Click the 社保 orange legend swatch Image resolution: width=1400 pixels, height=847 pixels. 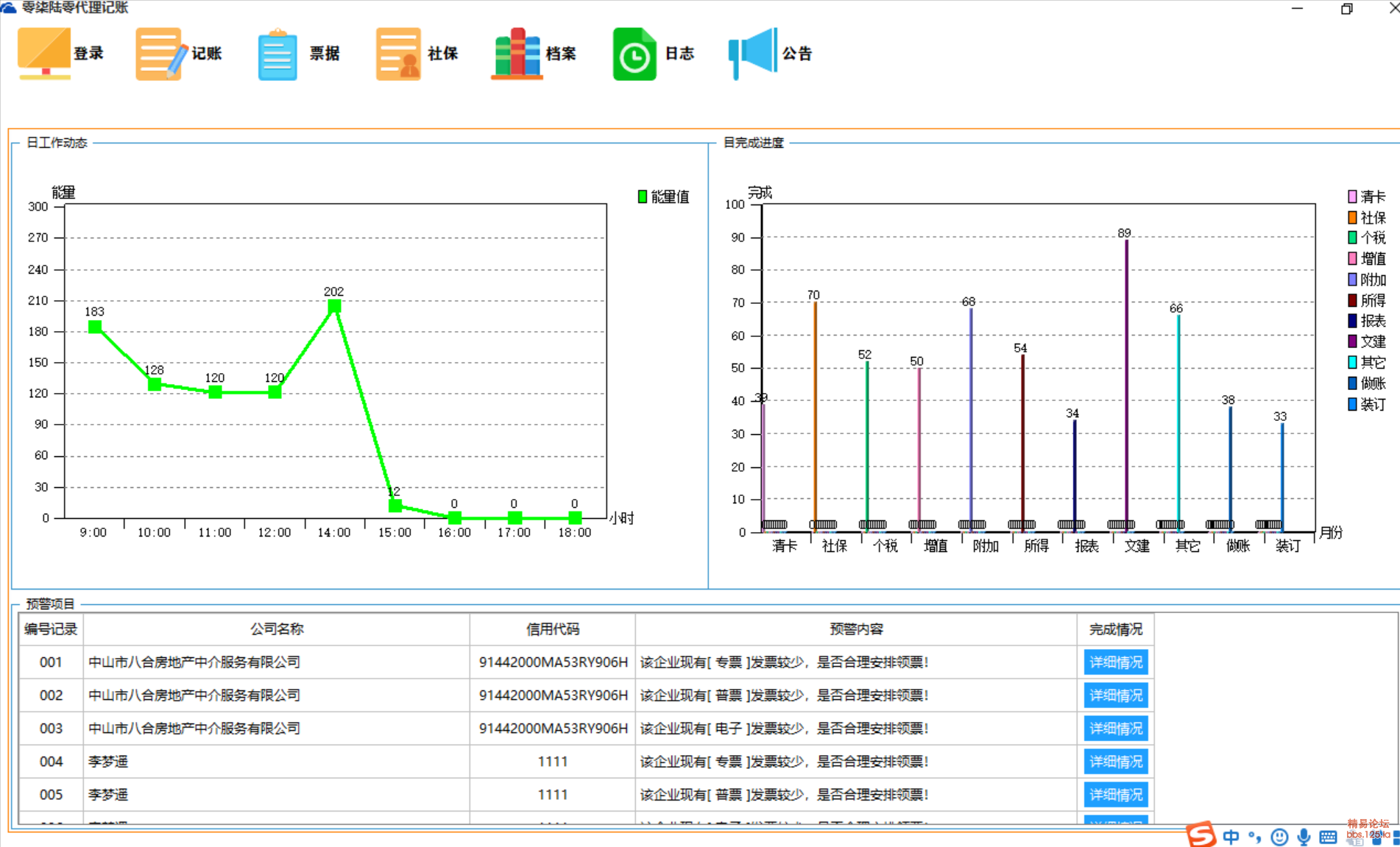coord(1352,217)
